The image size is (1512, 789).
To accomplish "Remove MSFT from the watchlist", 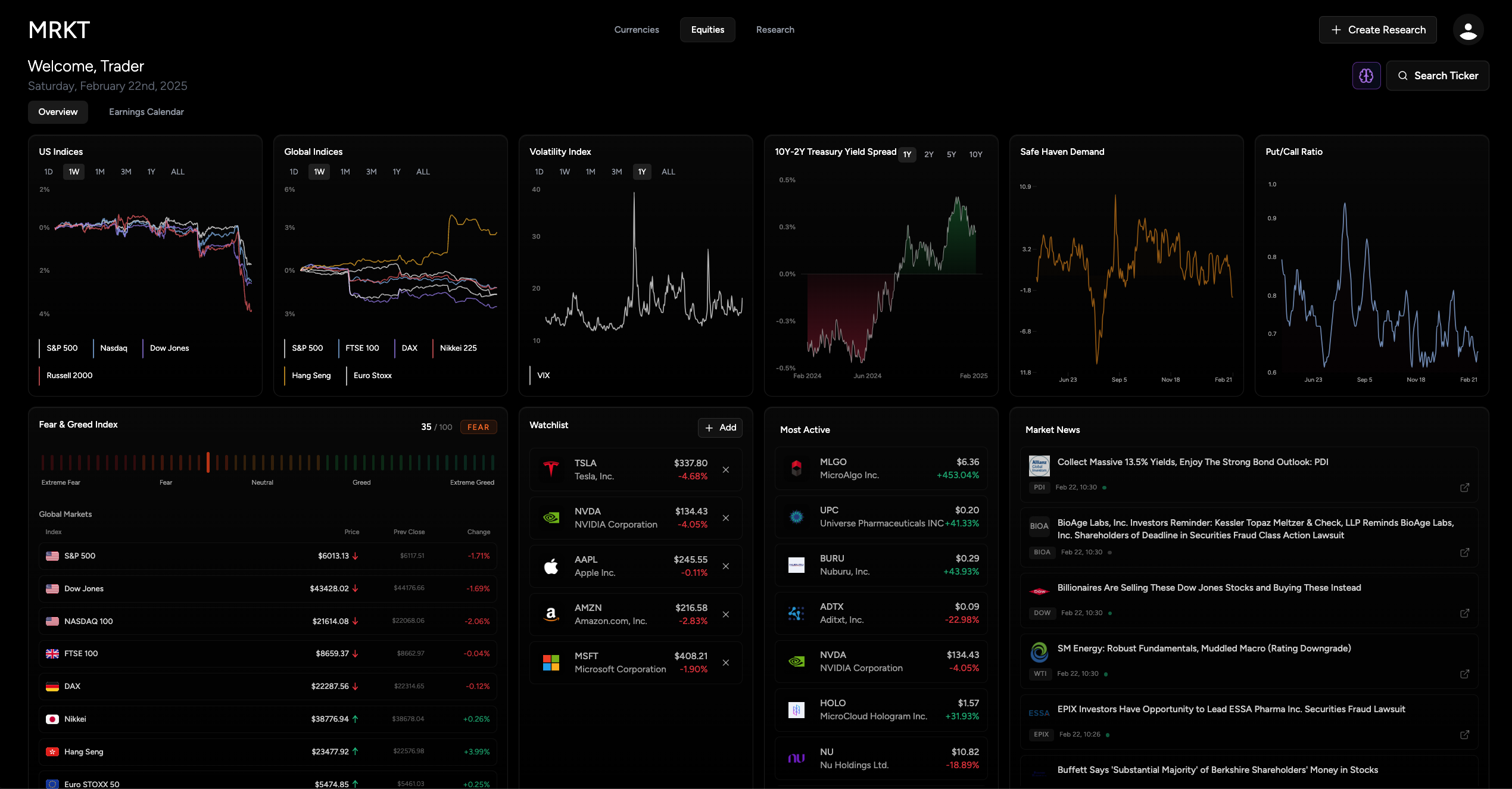I will pos(725,663).
